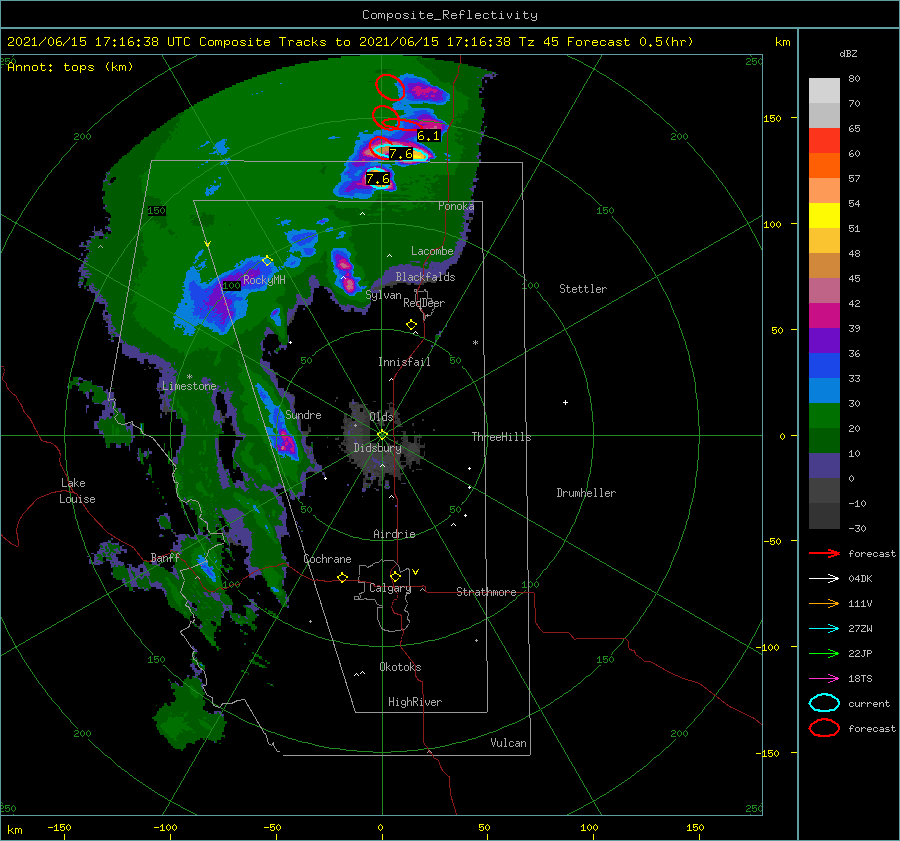Click the Composite_Reflectivity title text
The image size is (900, 841).
[450, 15]
